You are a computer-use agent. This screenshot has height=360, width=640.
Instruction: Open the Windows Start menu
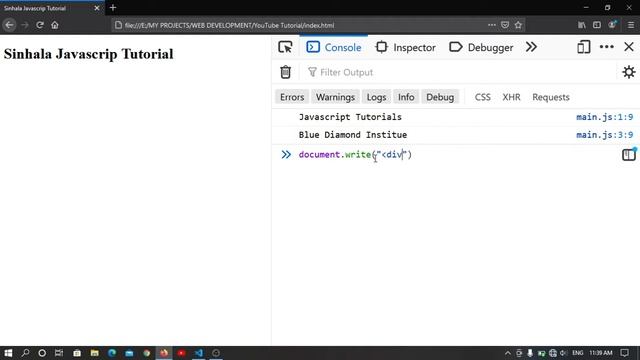[8, 353]
